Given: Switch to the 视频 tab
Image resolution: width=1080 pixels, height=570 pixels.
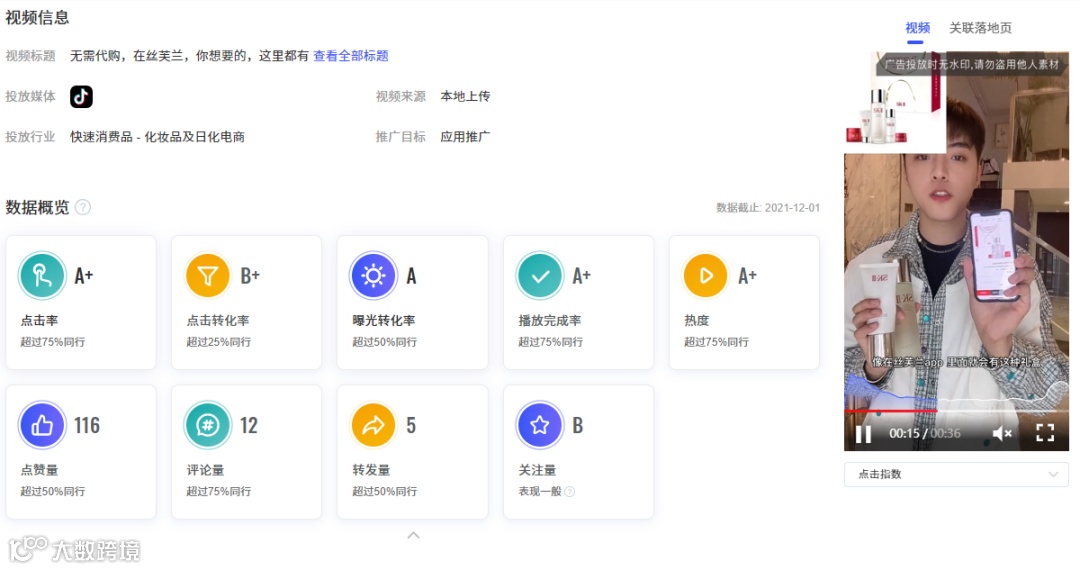Looking at the screenshot, I should point(917,28).
